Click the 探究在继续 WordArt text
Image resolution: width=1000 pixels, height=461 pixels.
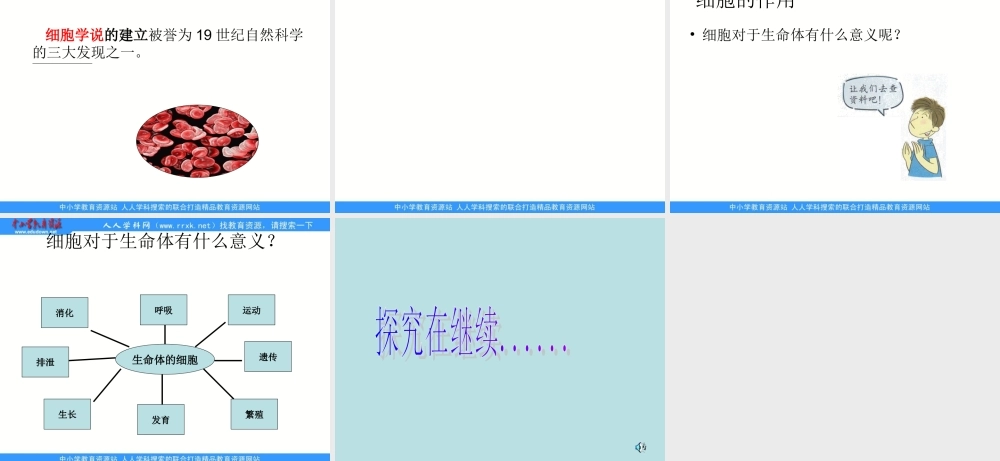[471, 333]
